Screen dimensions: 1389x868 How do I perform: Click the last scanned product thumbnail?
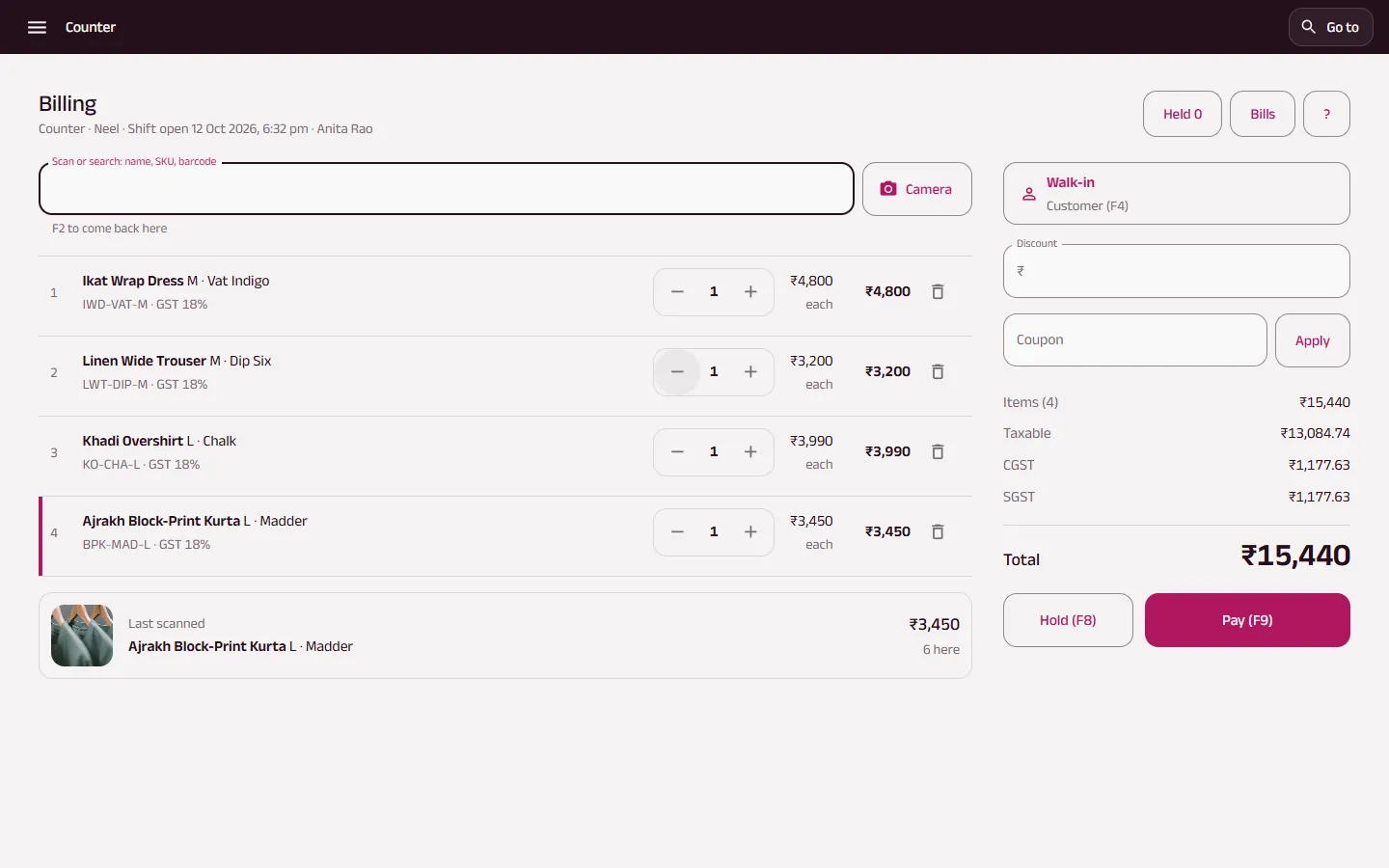coord(82,636)
